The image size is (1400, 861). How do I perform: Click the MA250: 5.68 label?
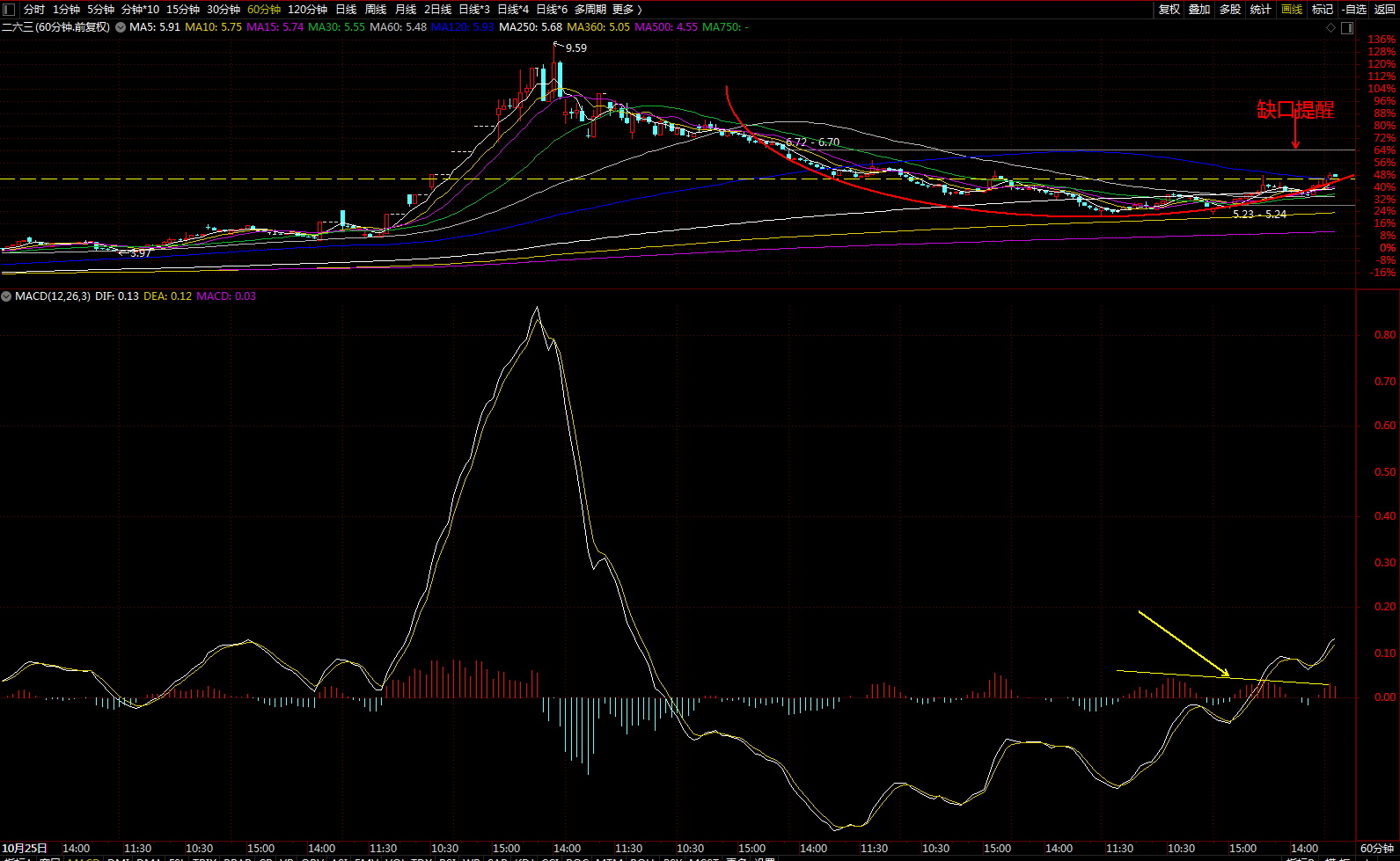pyautogui.click(x=531, y=27)
